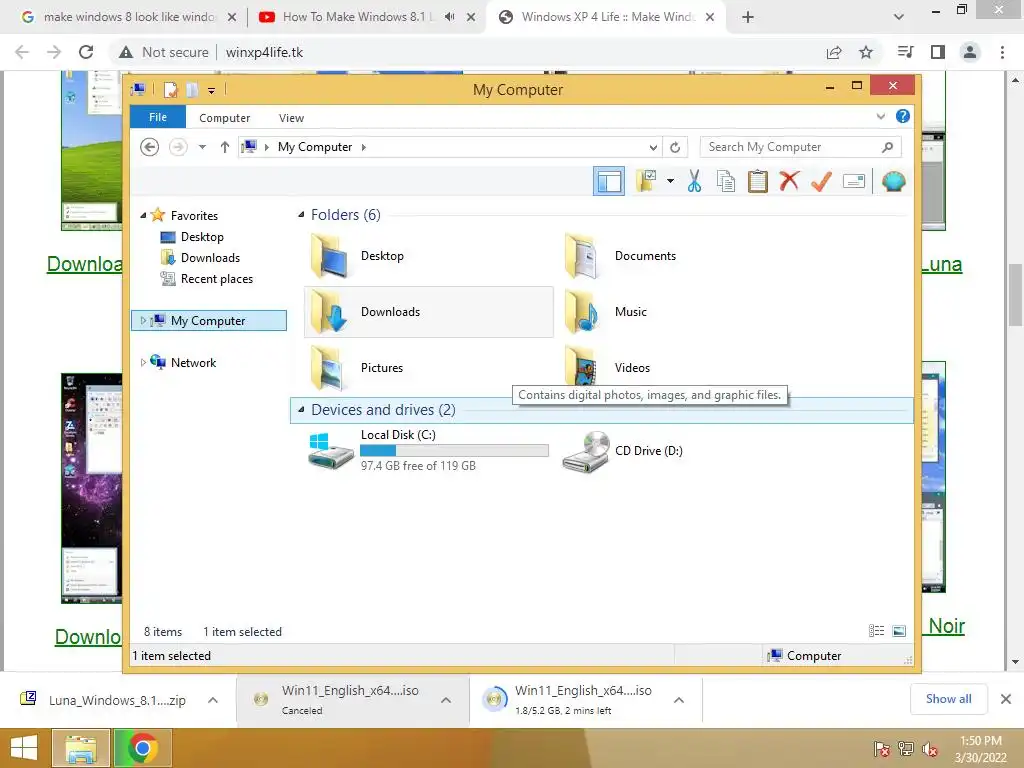Image resolution: width=1024 pixels, height=768 pixels.
Task: Collapse the Devices and drives group
Action: point(301,410)
